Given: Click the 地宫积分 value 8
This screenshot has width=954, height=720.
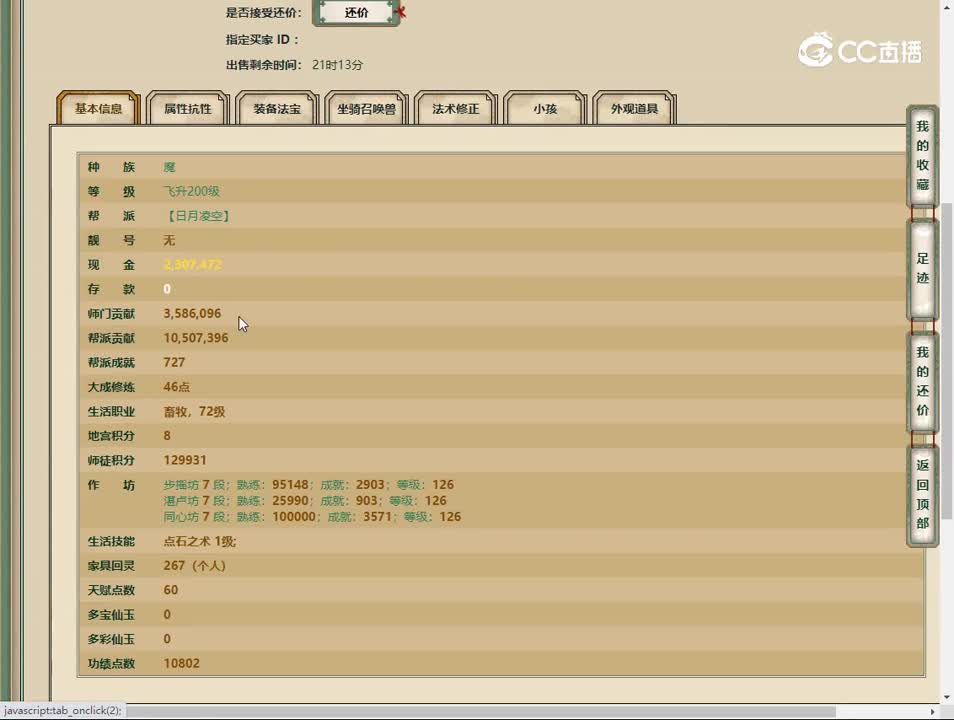Looking at the screenshot, I should tap(167, 436).
